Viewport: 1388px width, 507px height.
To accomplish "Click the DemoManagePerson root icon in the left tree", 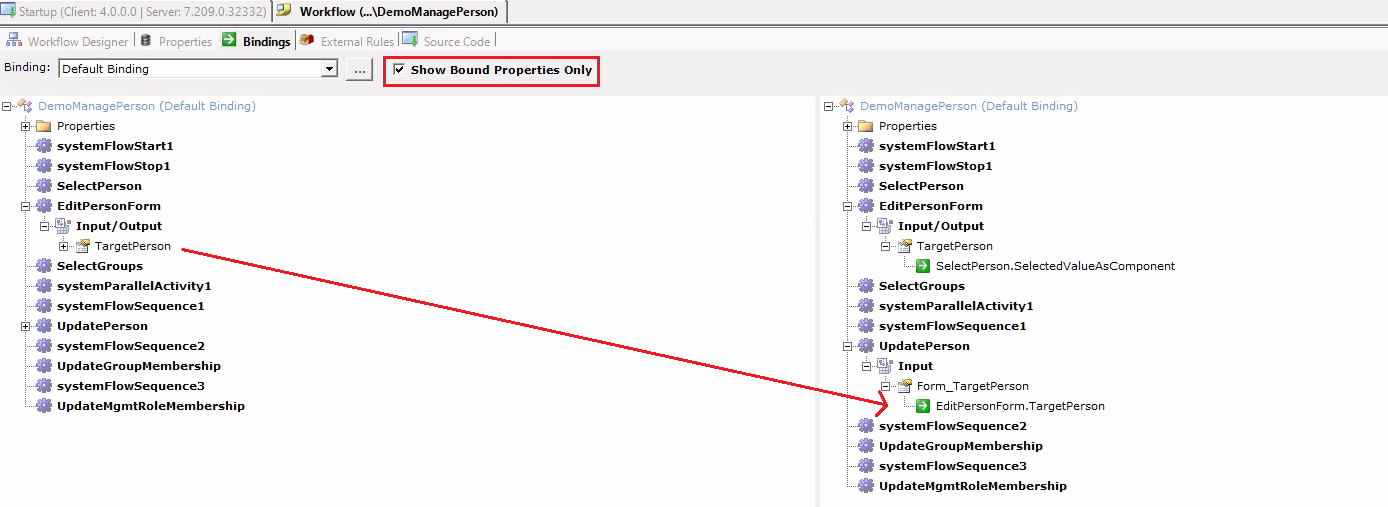I will [25, 106].
